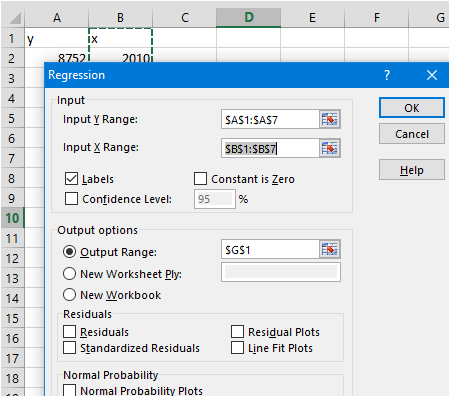Viewport: 450px width, 397px height.
Task: Select row 15 header
Action: 12,318
